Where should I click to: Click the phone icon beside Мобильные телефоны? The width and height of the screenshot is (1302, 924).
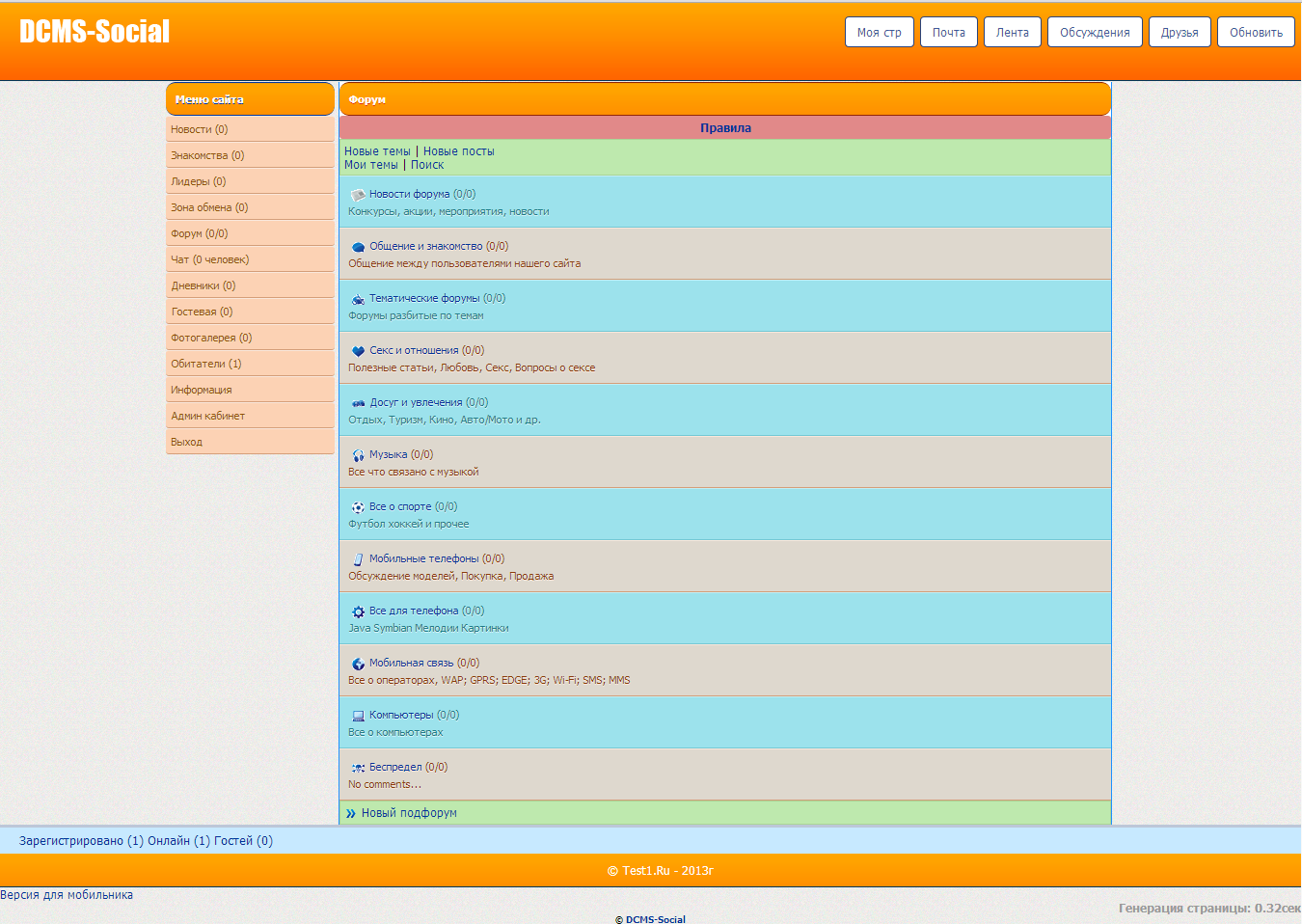tap(358, 559)
